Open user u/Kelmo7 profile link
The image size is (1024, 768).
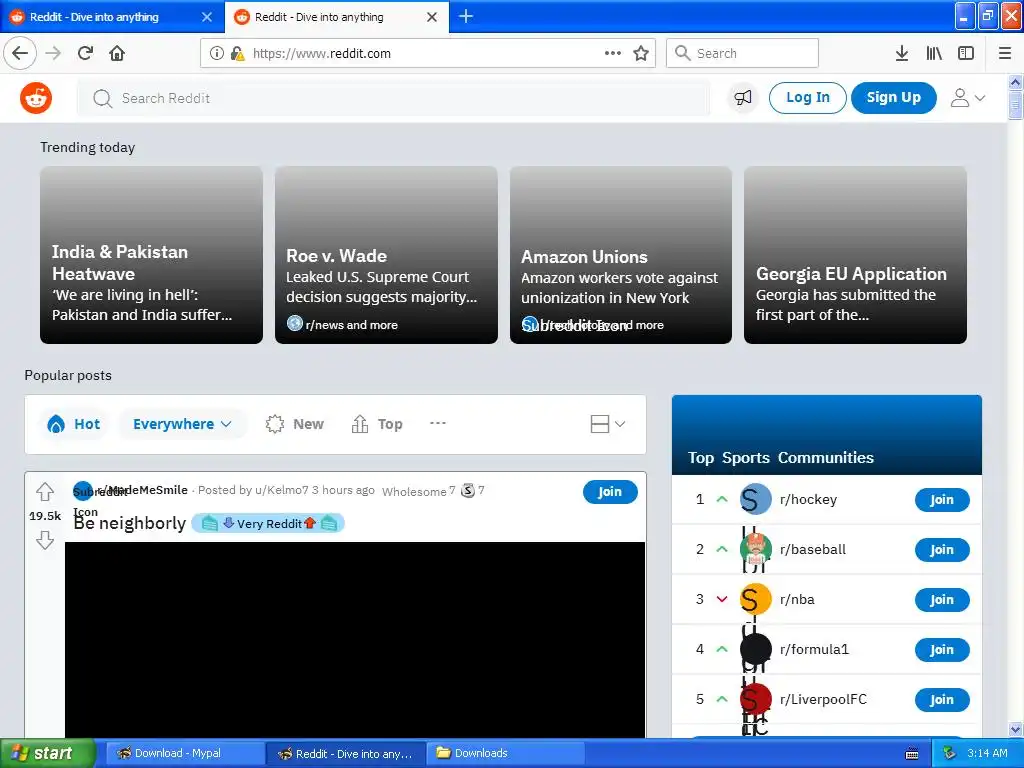281,490
